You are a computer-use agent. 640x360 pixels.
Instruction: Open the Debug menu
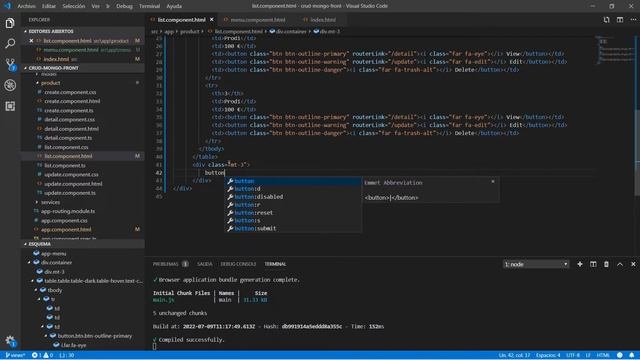tap(124, 6)
